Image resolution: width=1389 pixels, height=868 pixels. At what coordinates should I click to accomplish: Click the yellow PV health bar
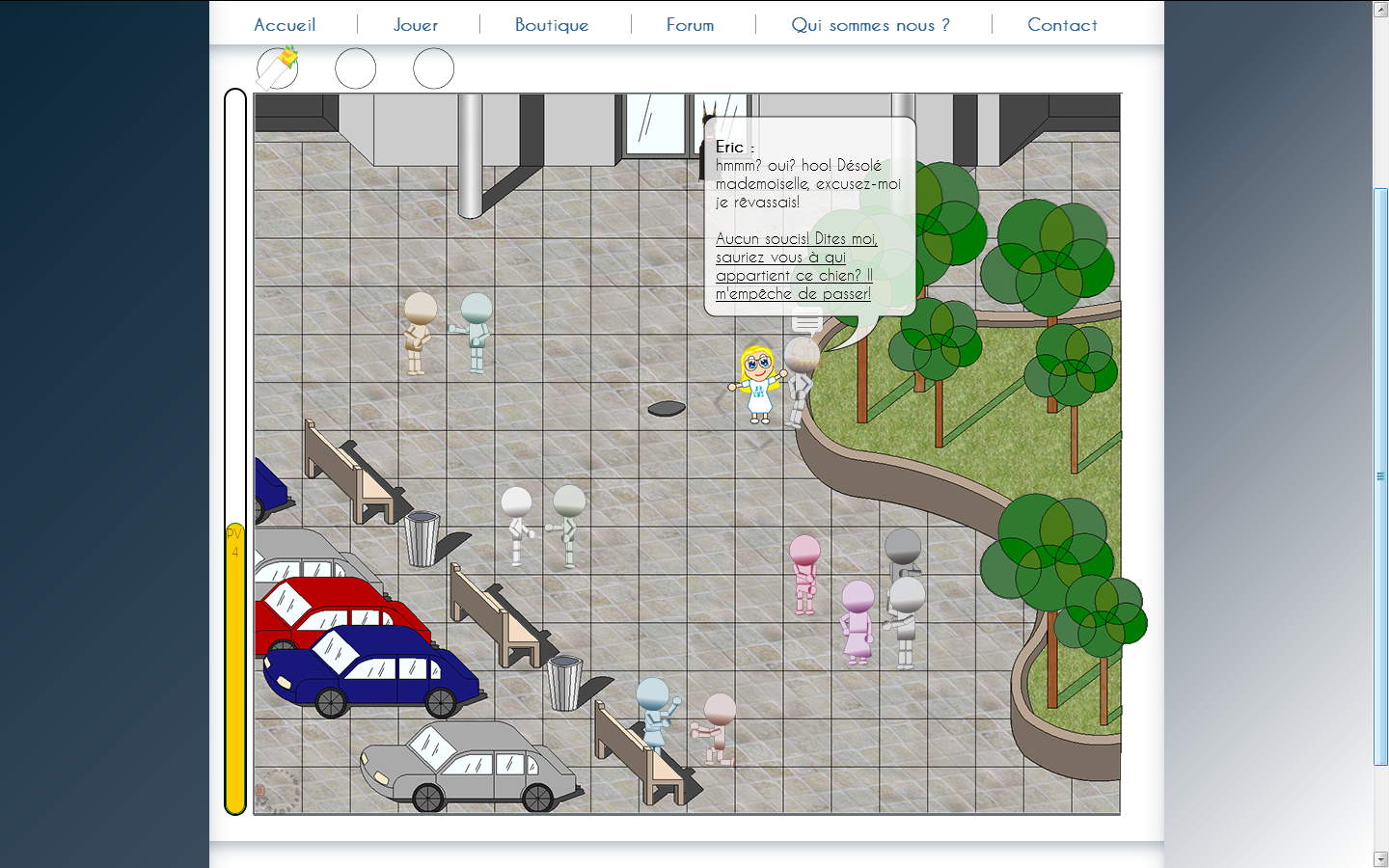pyautogui.click(x=234, y=665)
